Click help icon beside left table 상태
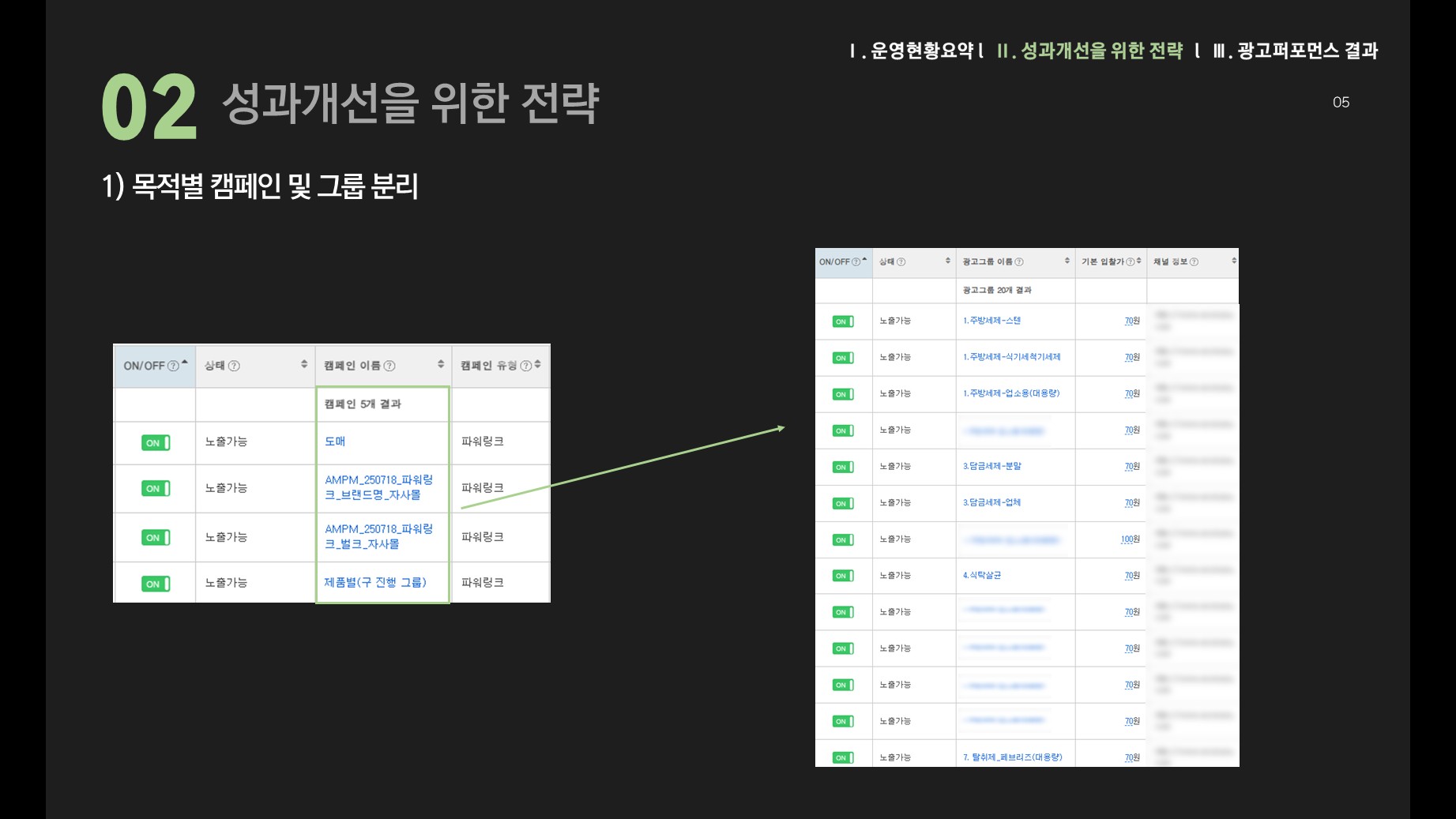This screenshot has width=1456, height=819. pos(234,366)
